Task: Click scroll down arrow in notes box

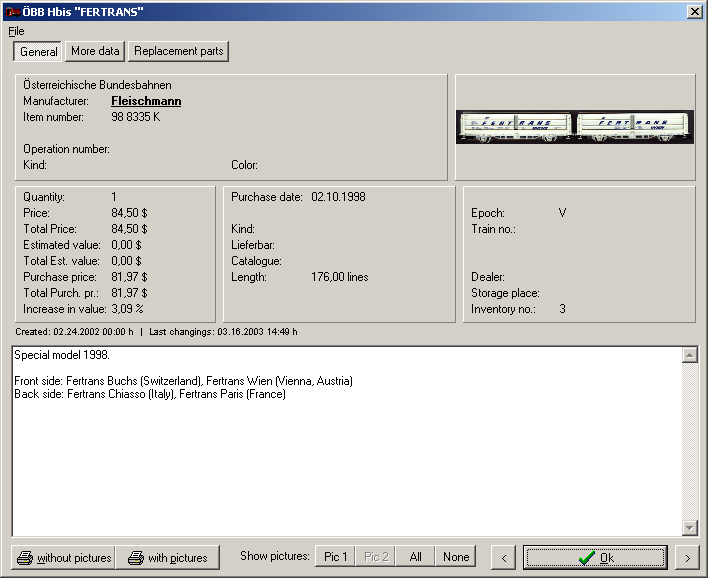Action: 689,527
